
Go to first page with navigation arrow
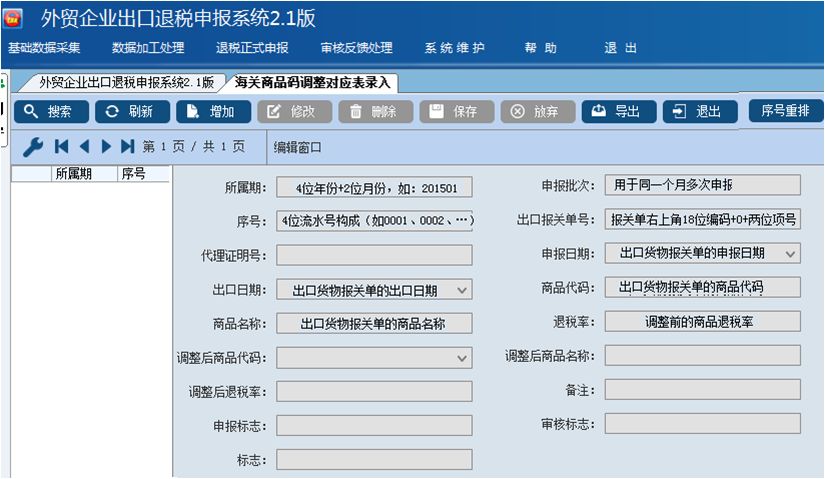pyautogui.click(x=62, y=146)
